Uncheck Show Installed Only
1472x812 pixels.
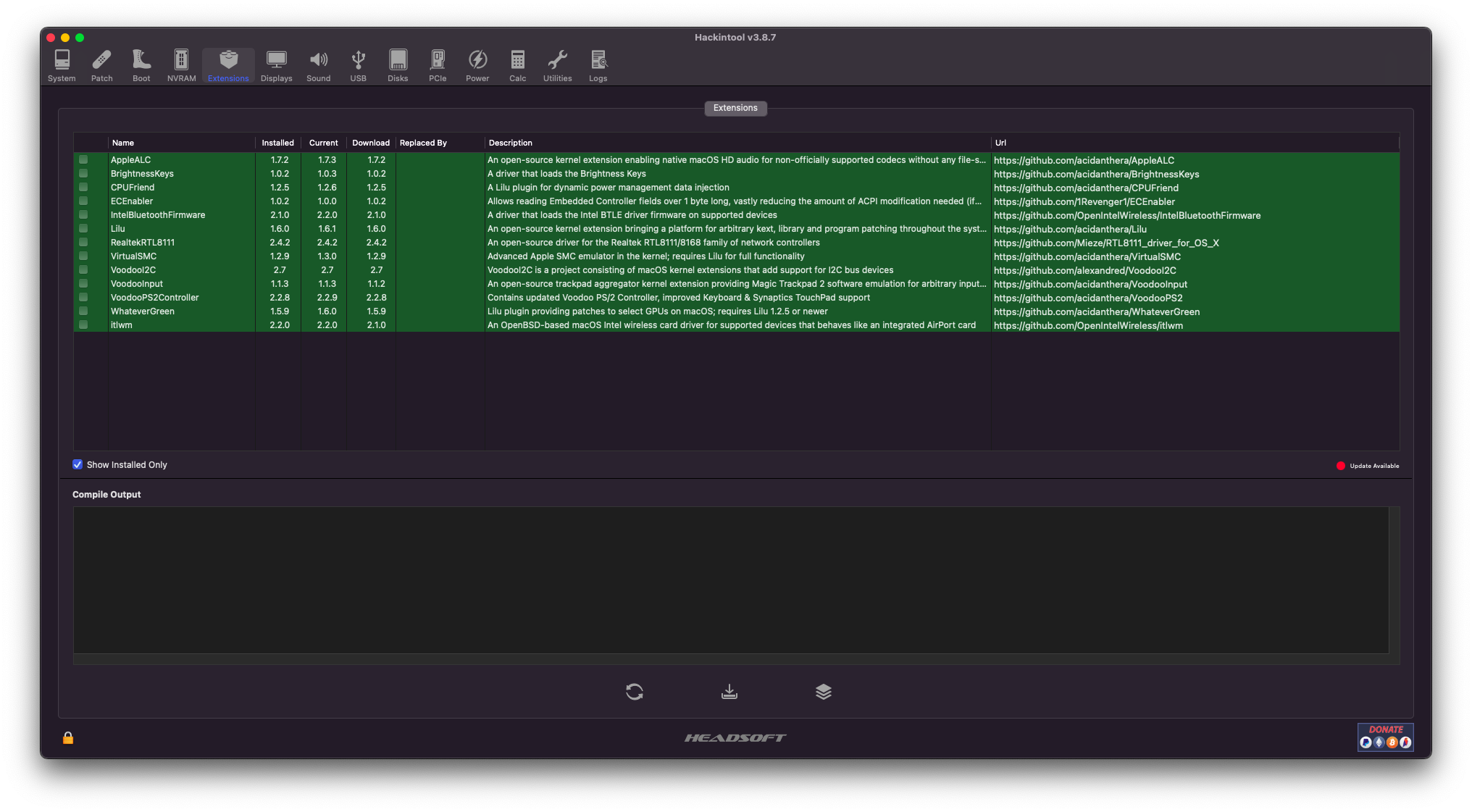point(77,464)
